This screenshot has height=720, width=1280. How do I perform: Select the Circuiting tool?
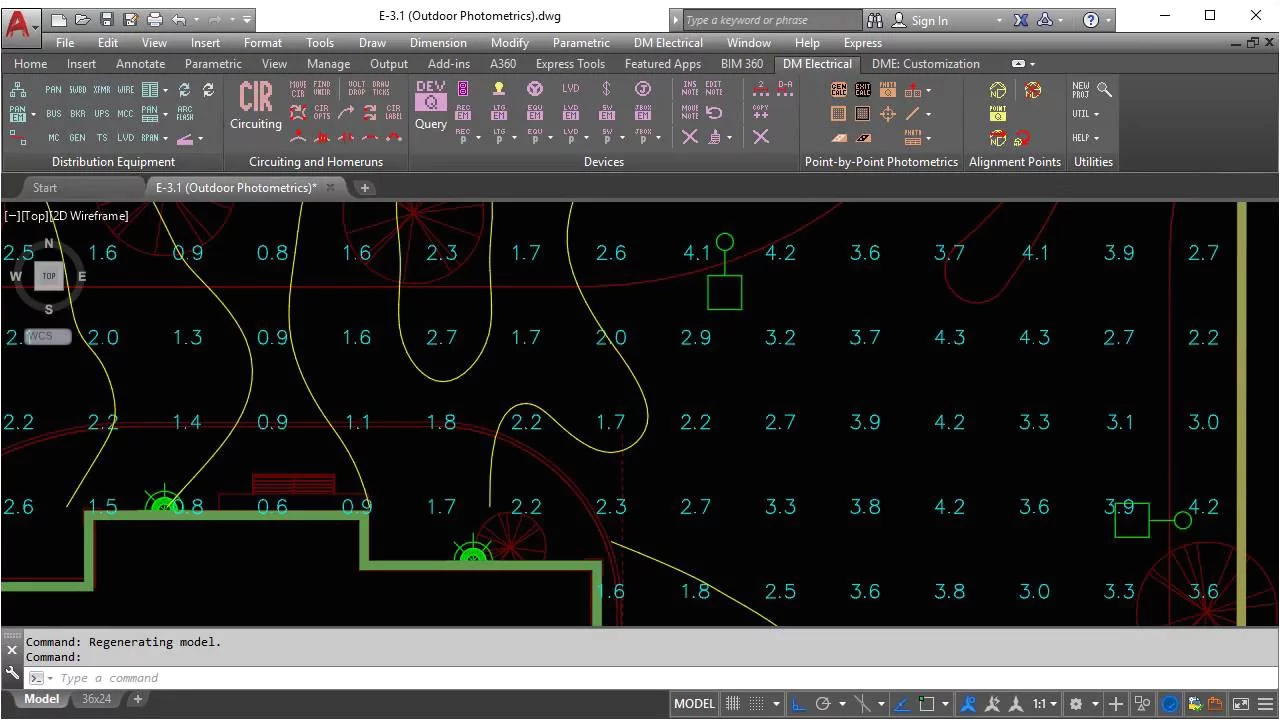coord(255,105)
